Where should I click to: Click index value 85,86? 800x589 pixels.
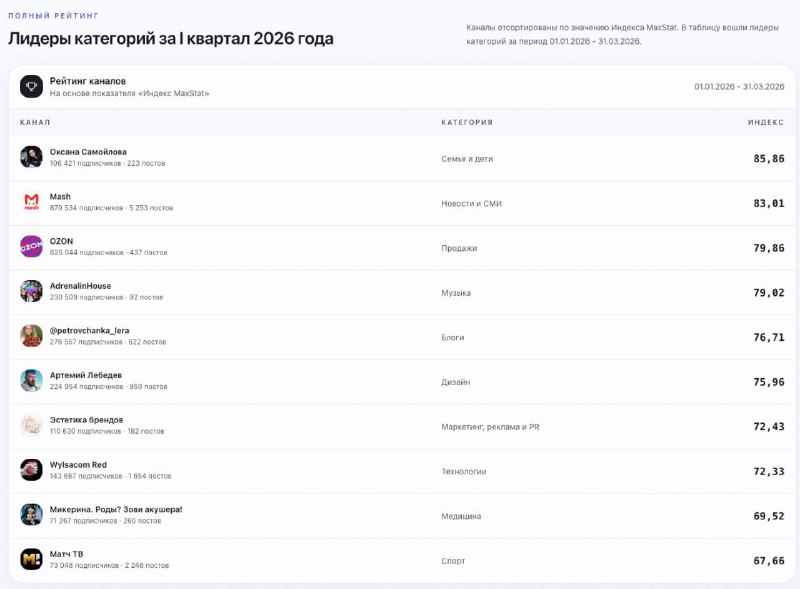(x=769, y=159)
